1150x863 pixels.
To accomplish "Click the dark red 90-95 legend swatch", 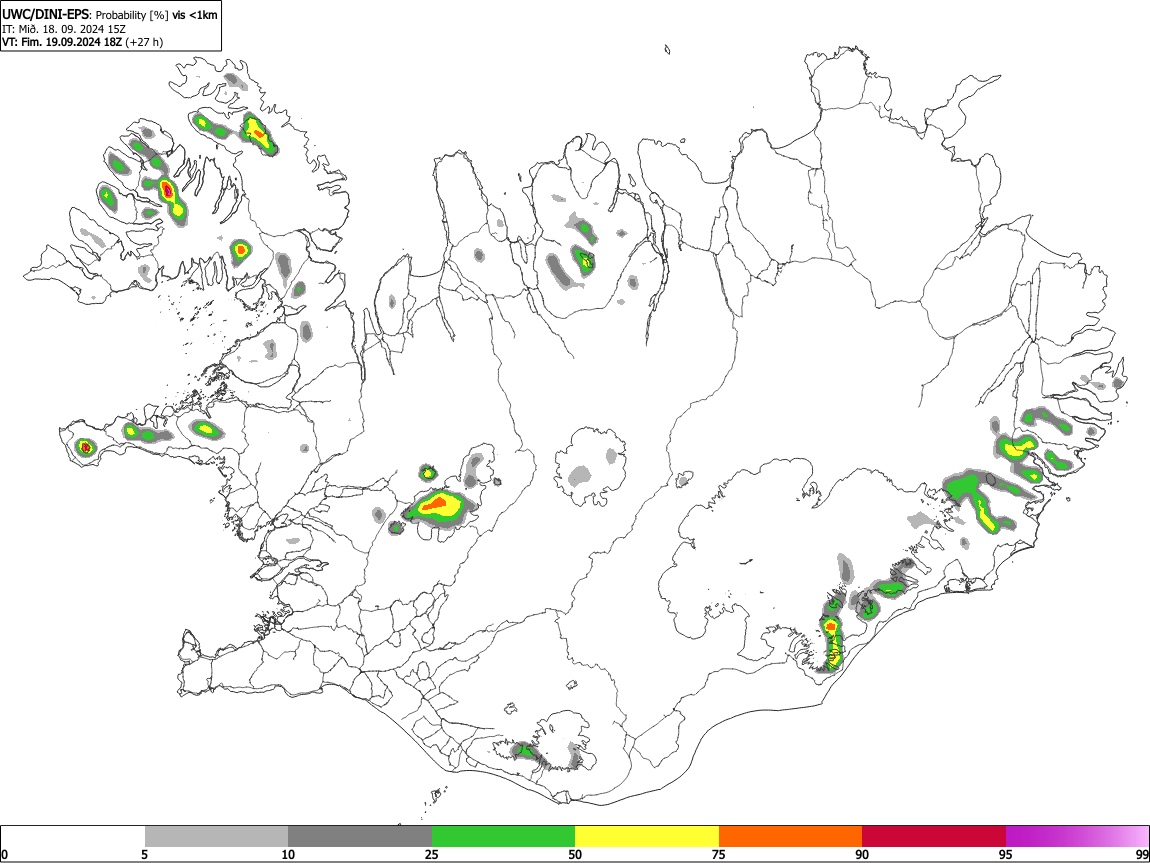I will coord(934,836).
